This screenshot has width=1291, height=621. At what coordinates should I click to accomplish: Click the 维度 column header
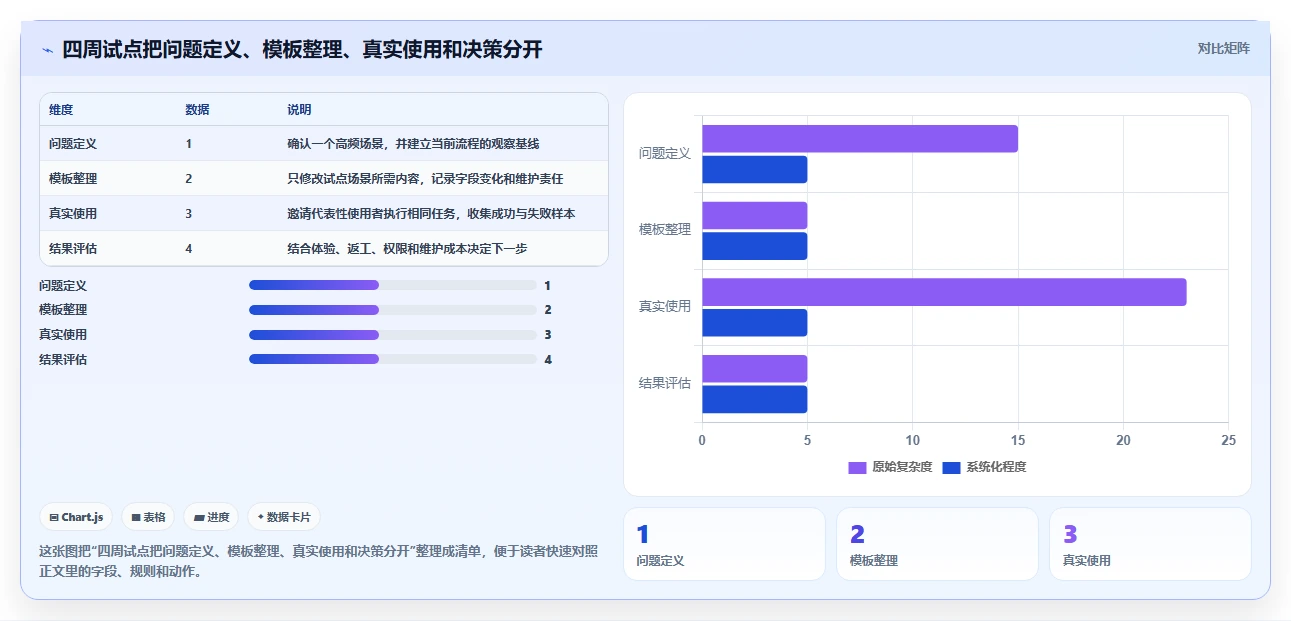click(61, 110)
